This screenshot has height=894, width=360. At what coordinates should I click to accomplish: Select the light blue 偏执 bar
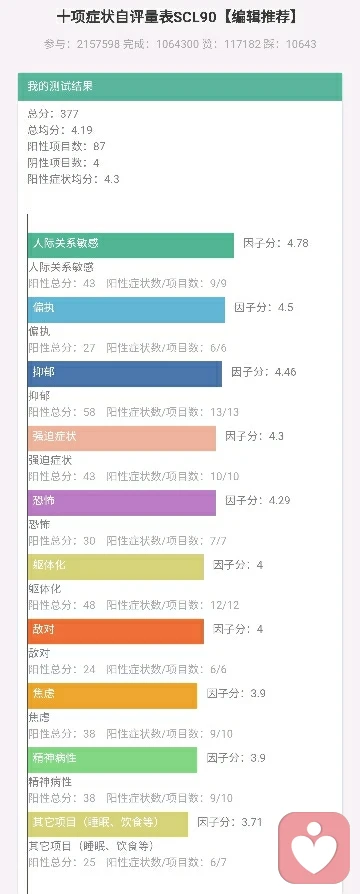coord(126,310)
